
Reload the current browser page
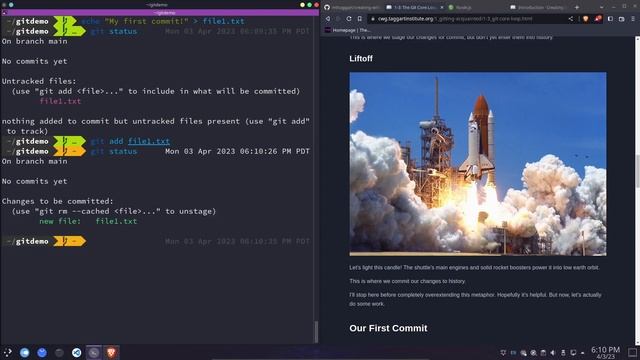point(349,19)
